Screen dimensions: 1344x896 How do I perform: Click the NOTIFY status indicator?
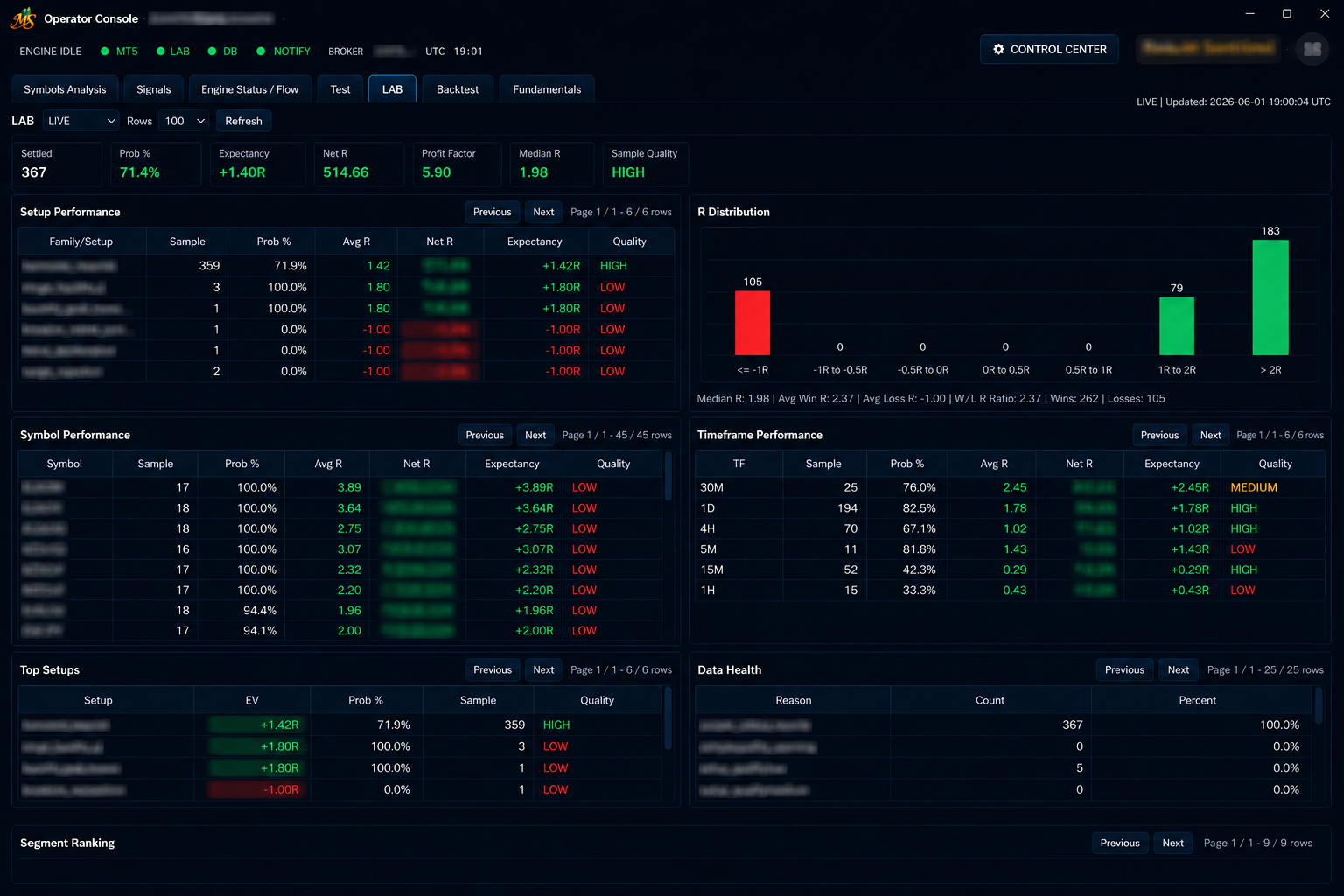261,52
